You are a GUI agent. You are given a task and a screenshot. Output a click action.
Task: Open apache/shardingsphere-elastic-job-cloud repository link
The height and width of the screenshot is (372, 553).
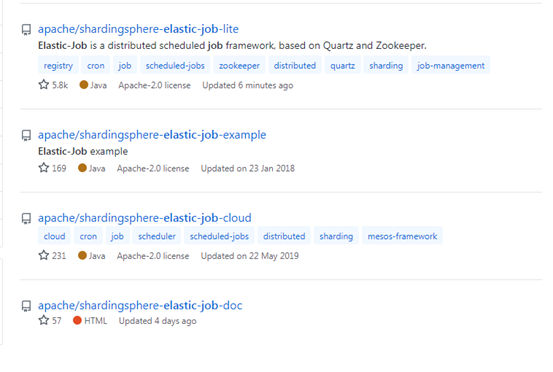coord(145,218)
